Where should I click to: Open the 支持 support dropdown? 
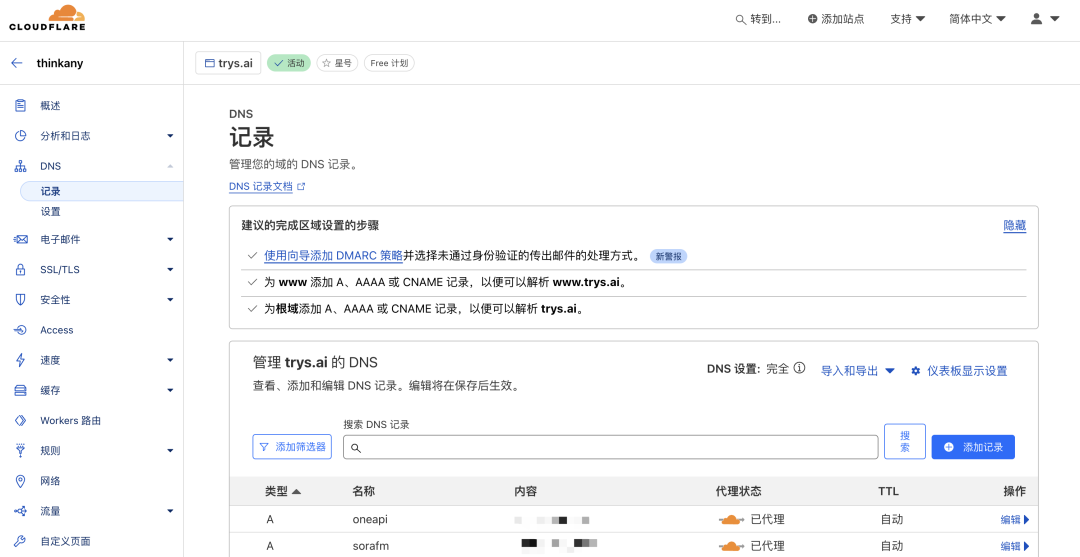click(x=907, y=19)
